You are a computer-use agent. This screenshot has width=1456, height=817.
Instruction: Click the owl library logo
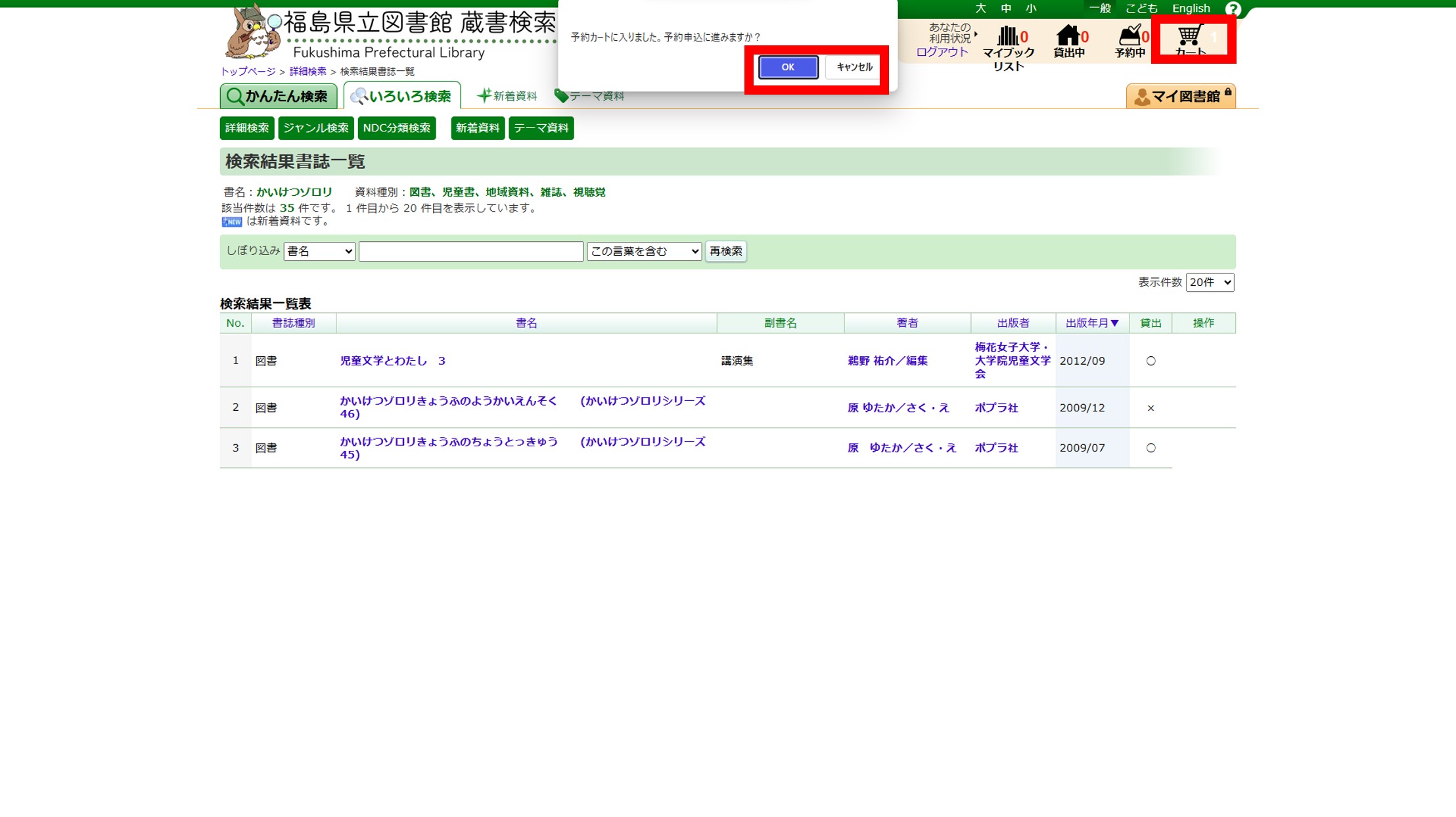252,32
